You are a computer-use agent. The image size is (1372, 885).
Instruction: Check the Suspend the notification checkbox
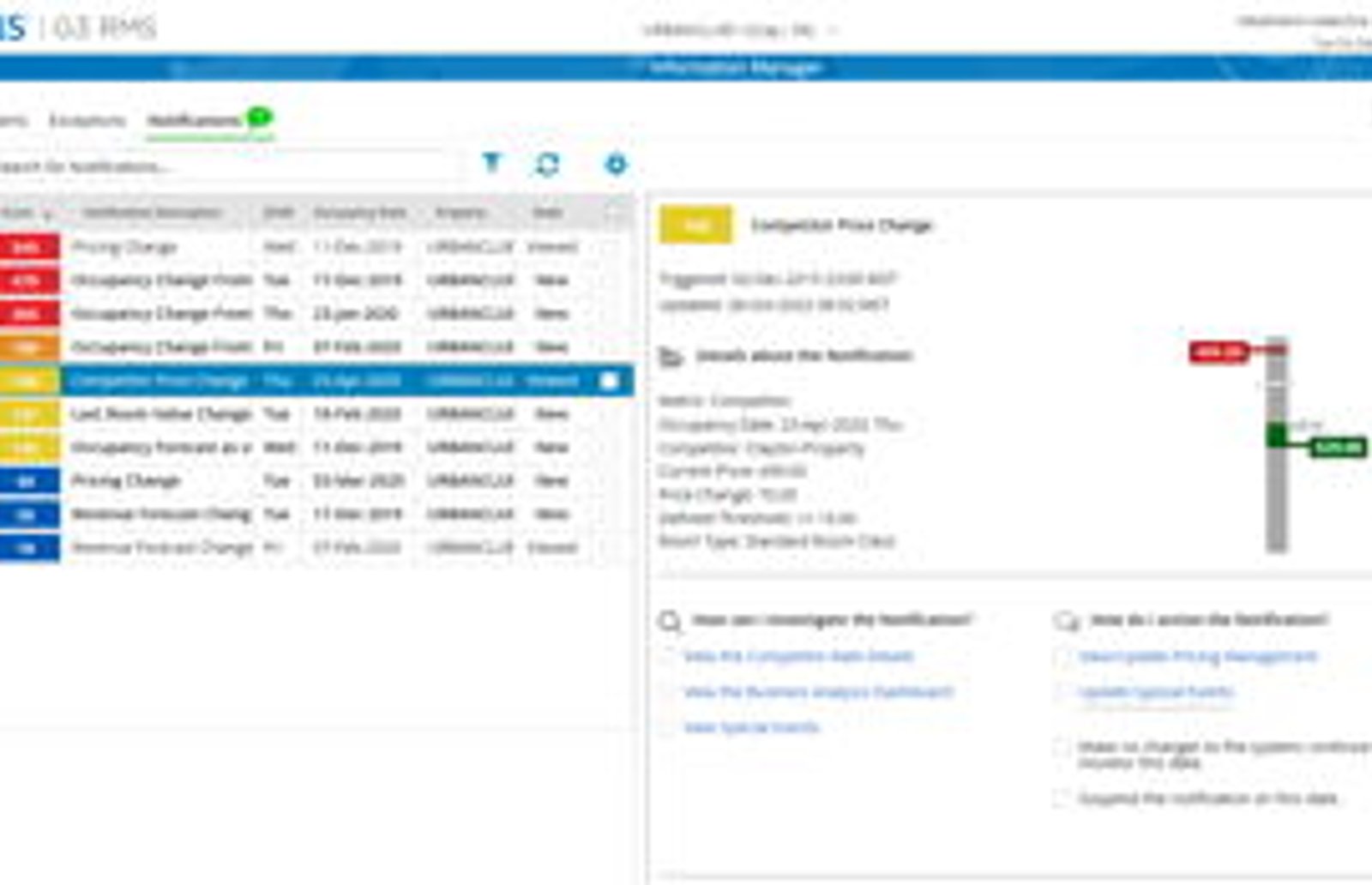(x=1062, y=798)
